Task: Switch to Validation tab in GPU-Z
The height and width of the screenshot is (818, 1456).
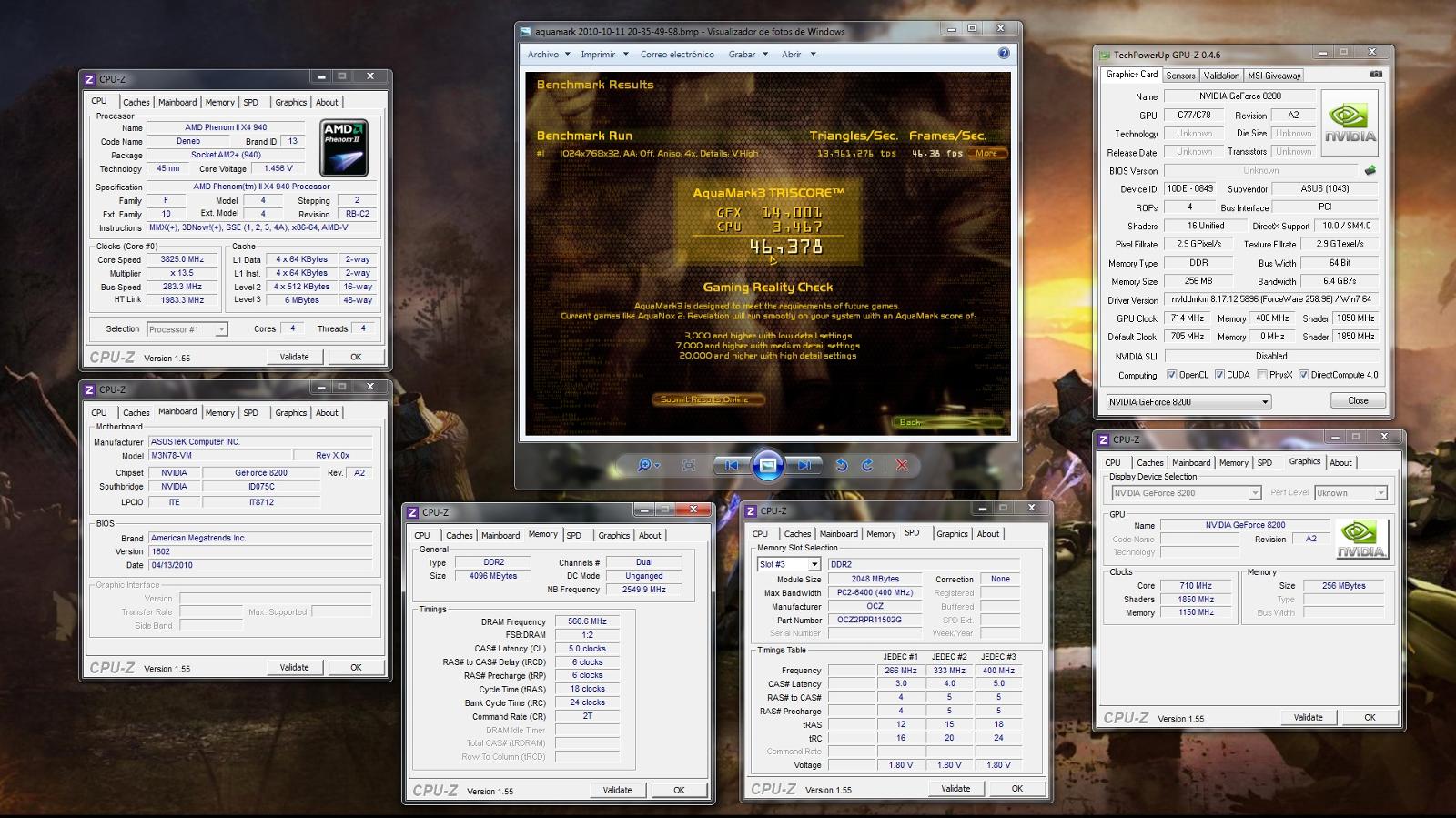Action: (x=1221, y=76)
